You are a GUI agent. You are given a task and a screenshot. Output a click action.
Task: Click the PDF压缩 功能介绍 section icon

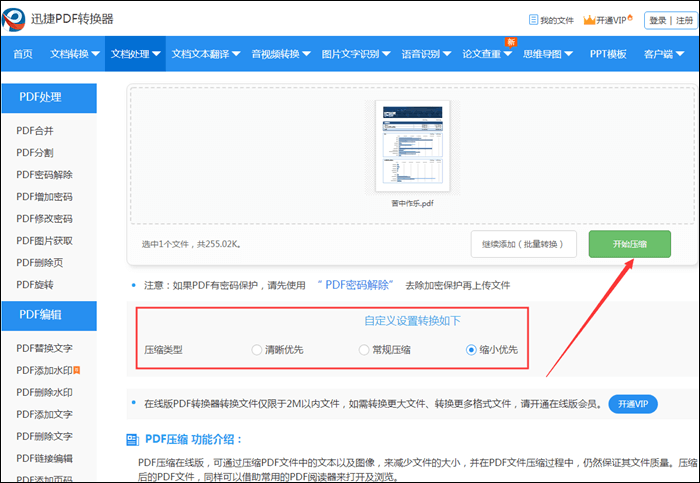tap(133, 440)
